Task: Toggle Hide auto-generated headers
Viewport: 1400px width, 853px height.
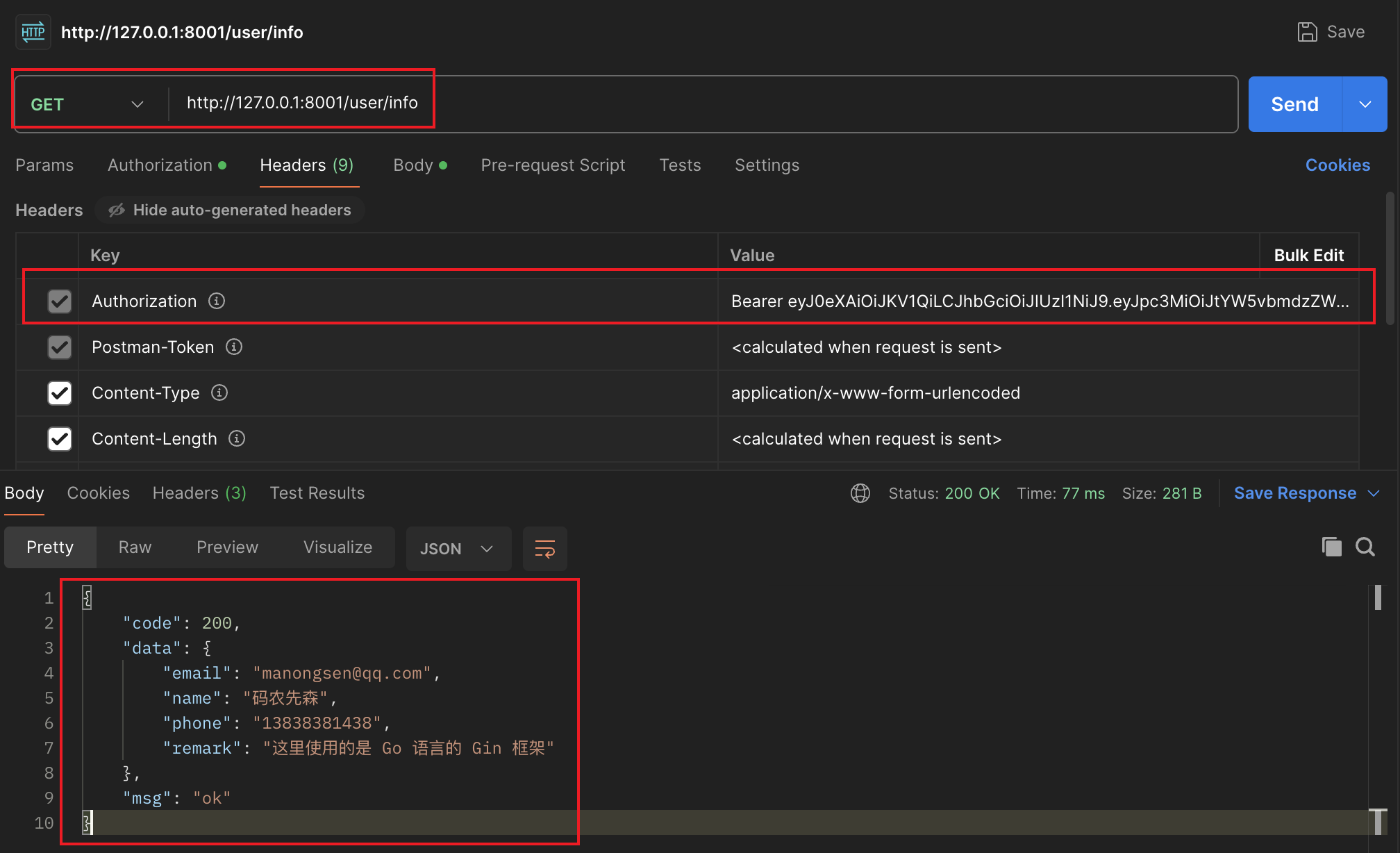Action: pyautogui.click(x=230, y=210)
